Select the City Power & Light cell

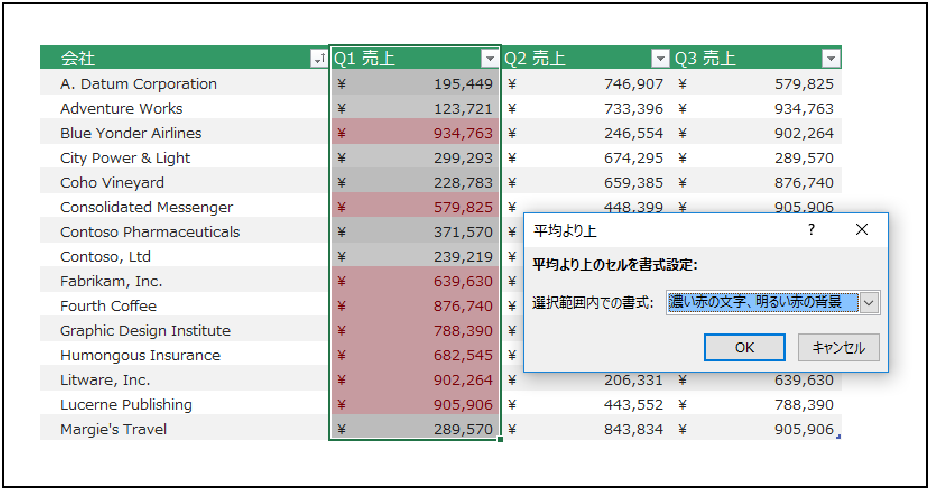pyautogui.click(x=184, y=158)
